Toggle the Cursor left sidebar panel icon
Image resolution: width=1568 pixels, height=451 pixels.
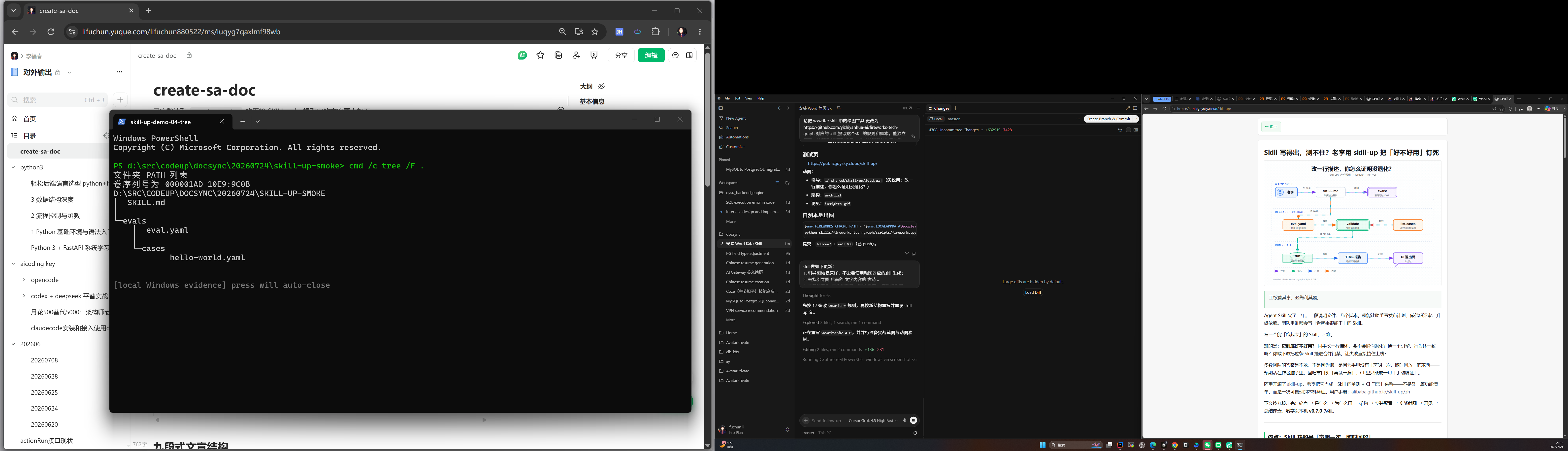(x=721, y=108)
